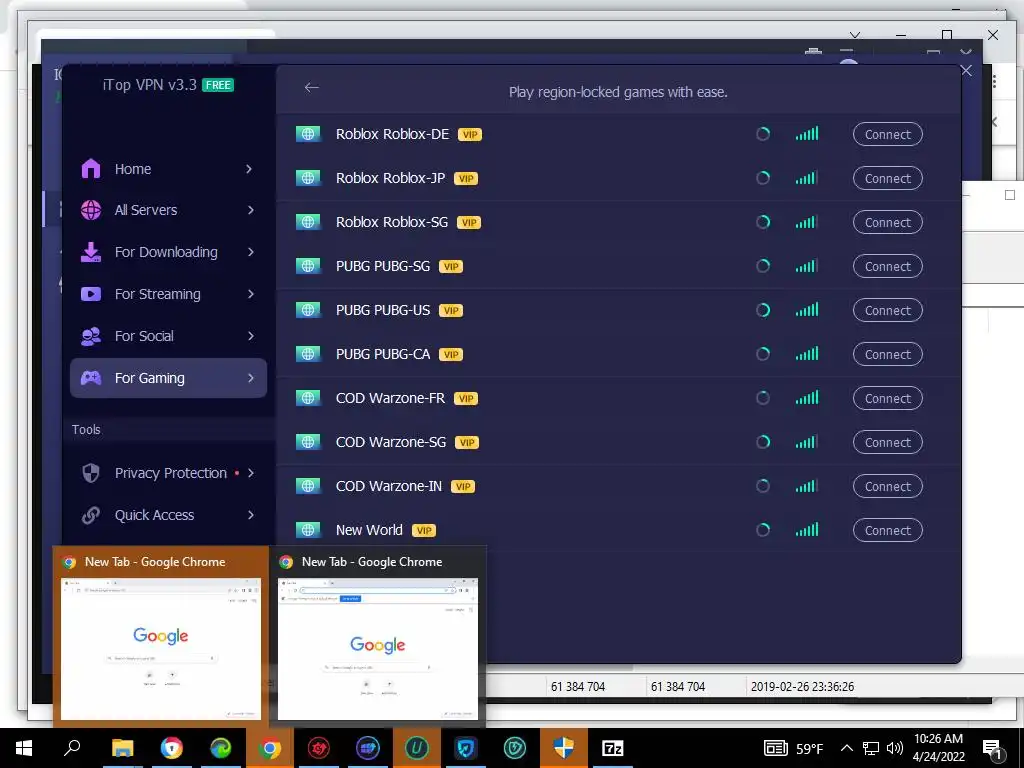Select the For Social label

144,336
